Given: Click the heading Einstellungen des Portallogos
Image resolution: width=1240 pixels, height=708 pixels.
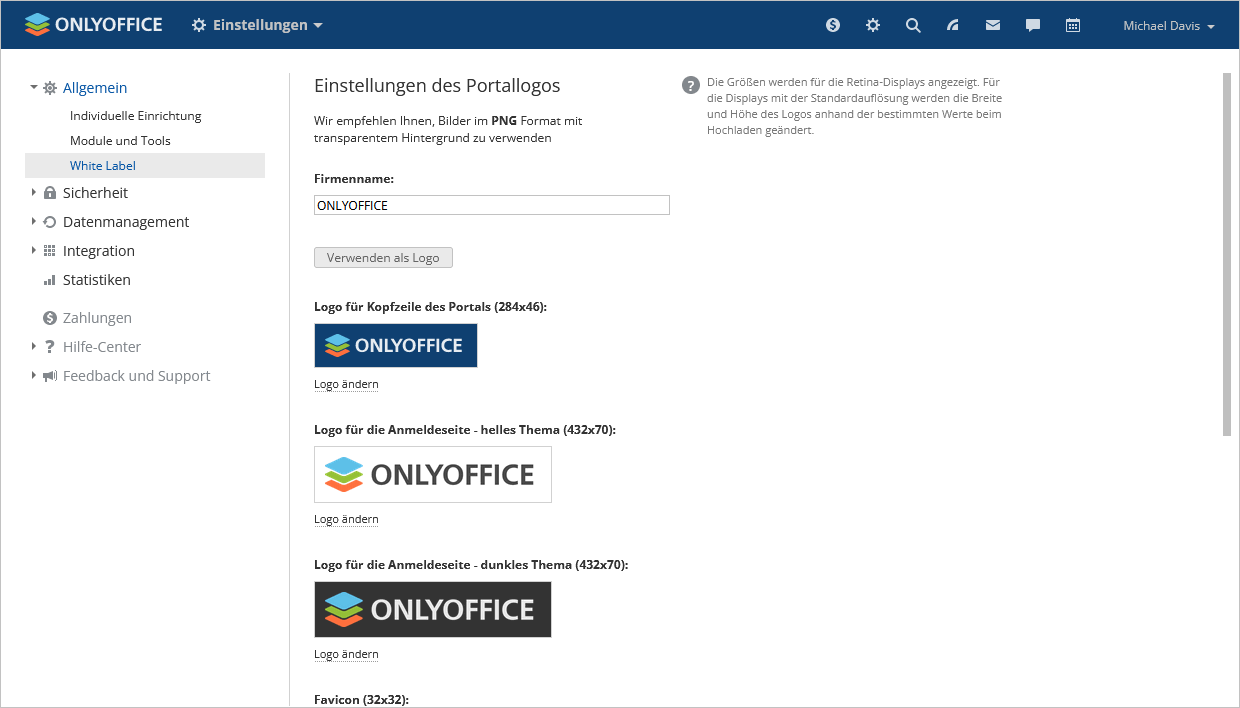Looking at the screenshot, I should [437, 86].
